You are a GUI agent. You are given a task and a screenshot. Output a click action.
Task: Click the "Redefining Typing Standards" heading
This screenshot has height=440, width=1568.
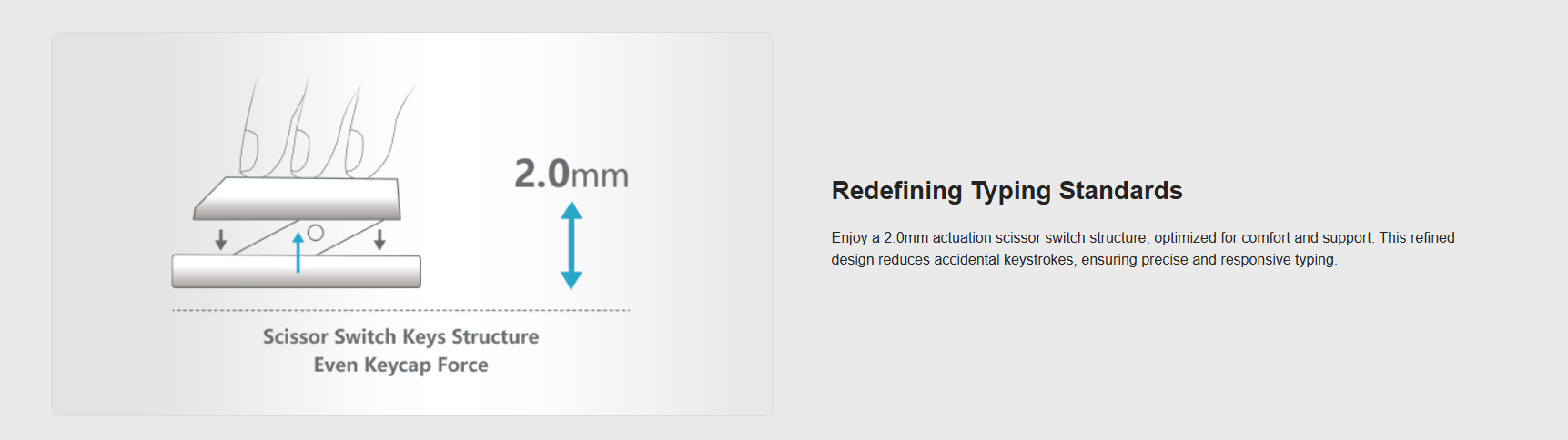pos(1007,191)
